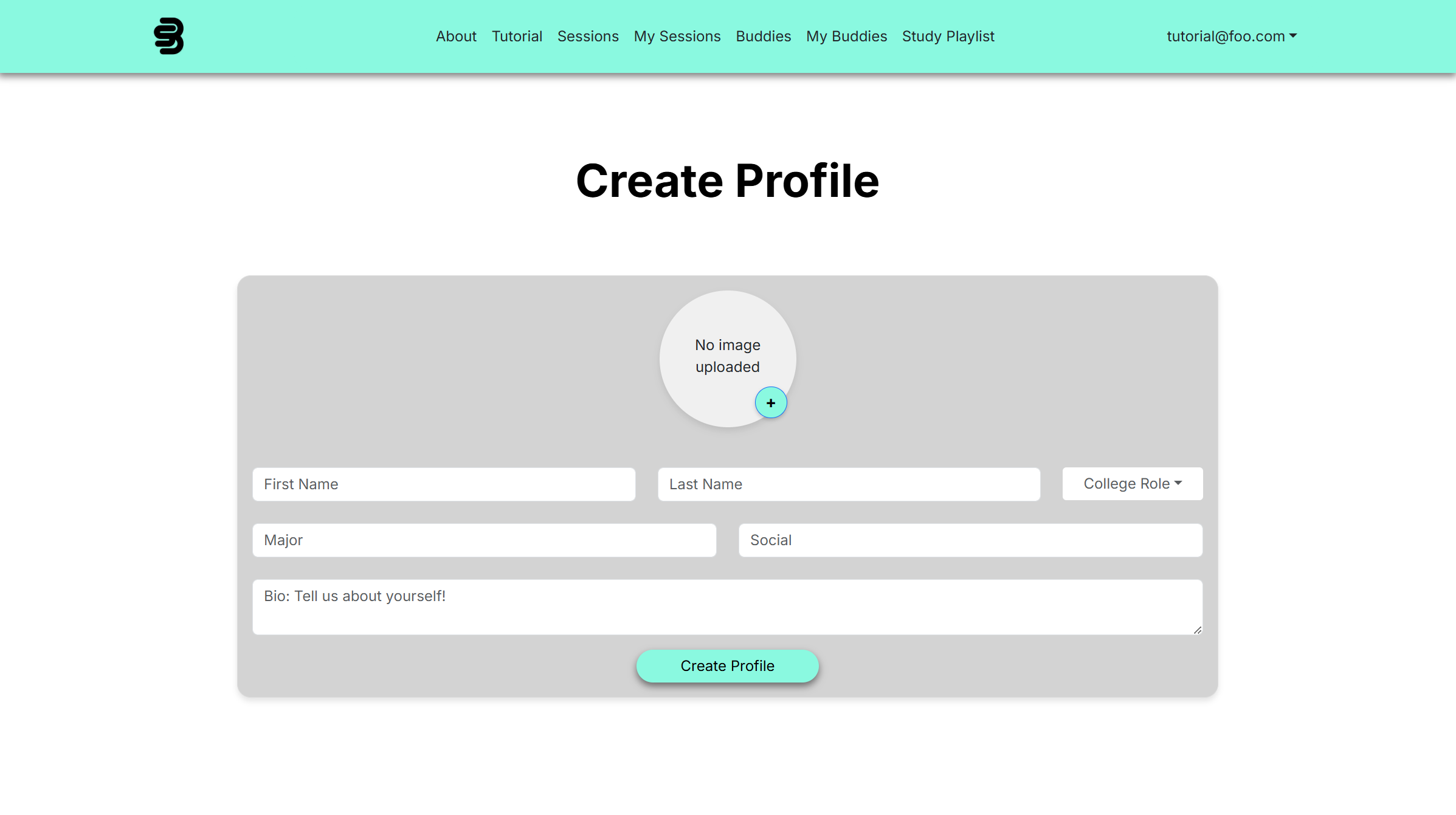Click the profile image upload icon
Image resolution: width=1456 pixels, height=815 pixels.
coord(771,403)
